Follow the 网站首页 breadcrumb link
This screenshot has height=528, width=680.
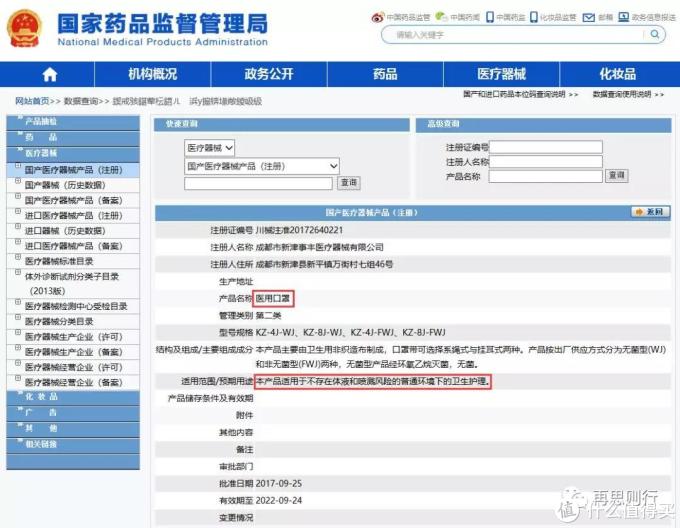(32, 101)
